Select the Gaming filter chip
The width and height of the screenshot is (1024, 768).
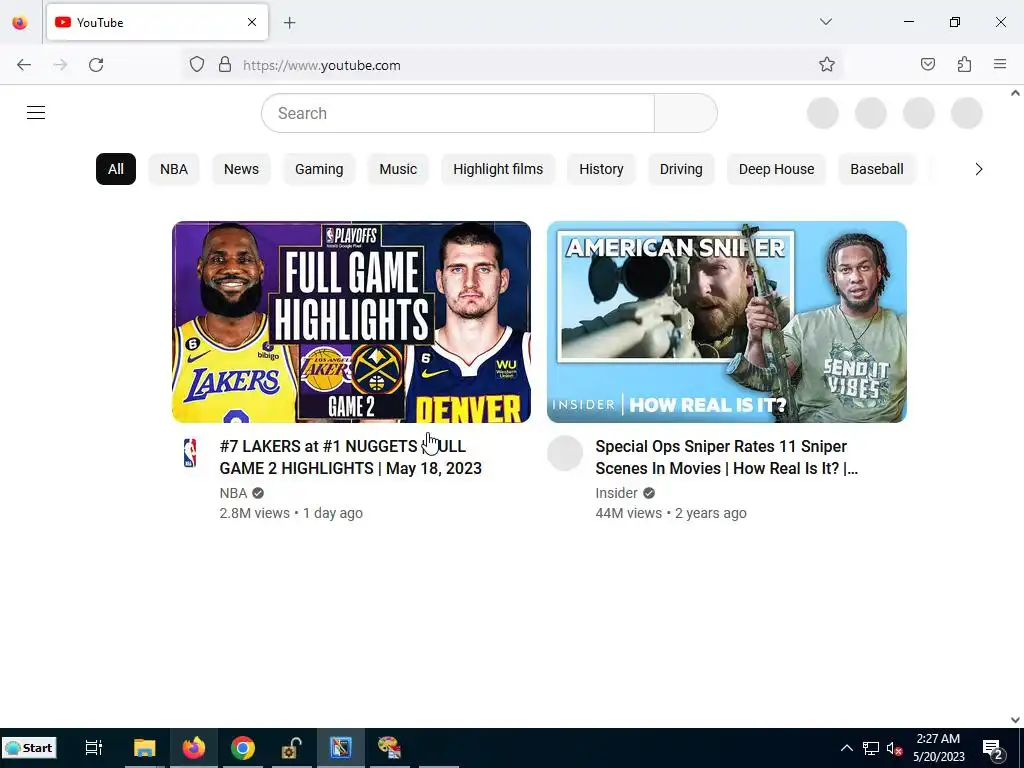[x=319, y=169]
